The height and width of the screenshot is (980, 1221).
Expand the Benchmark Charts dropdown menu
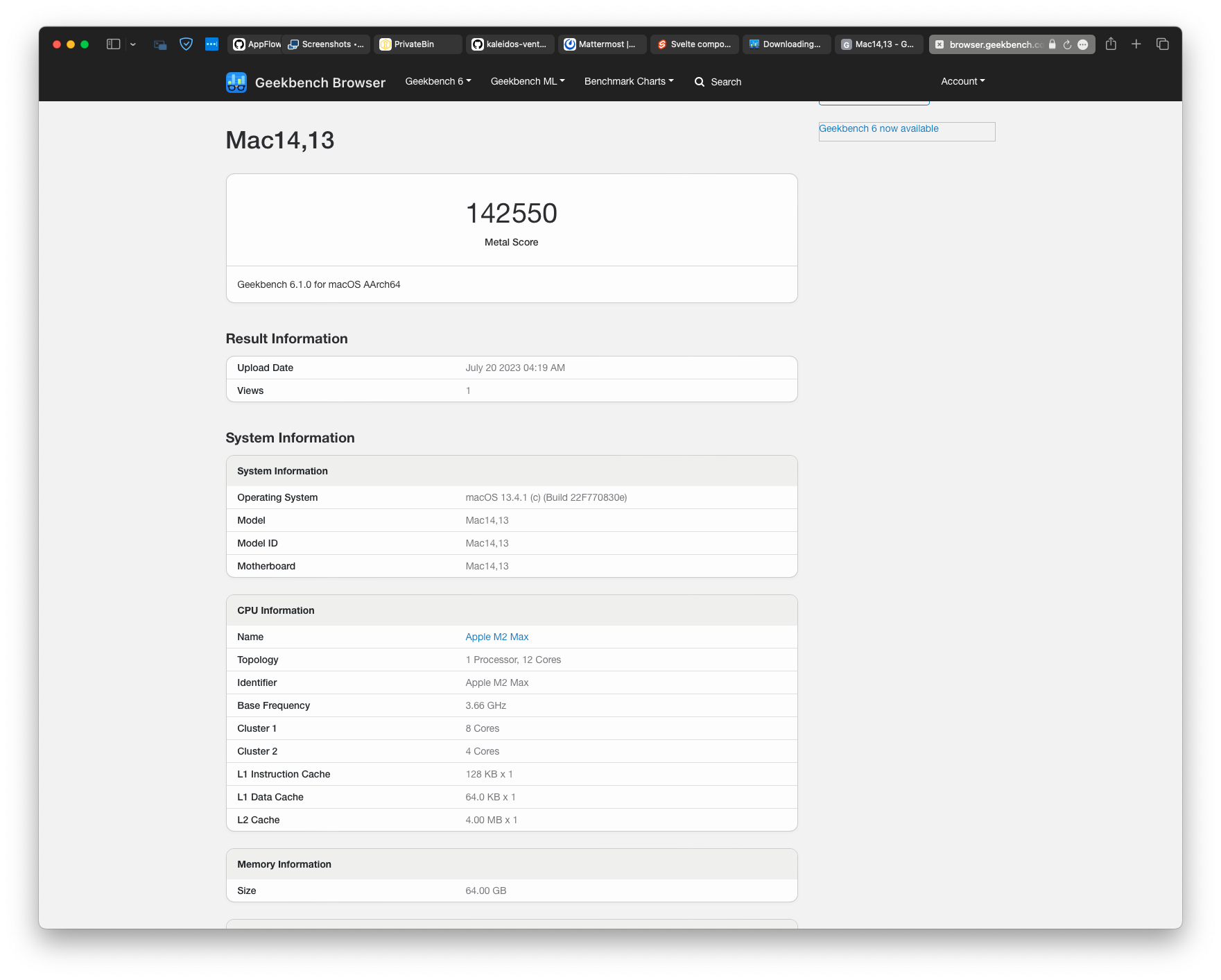pyautogui.click(x=629, y=81)
